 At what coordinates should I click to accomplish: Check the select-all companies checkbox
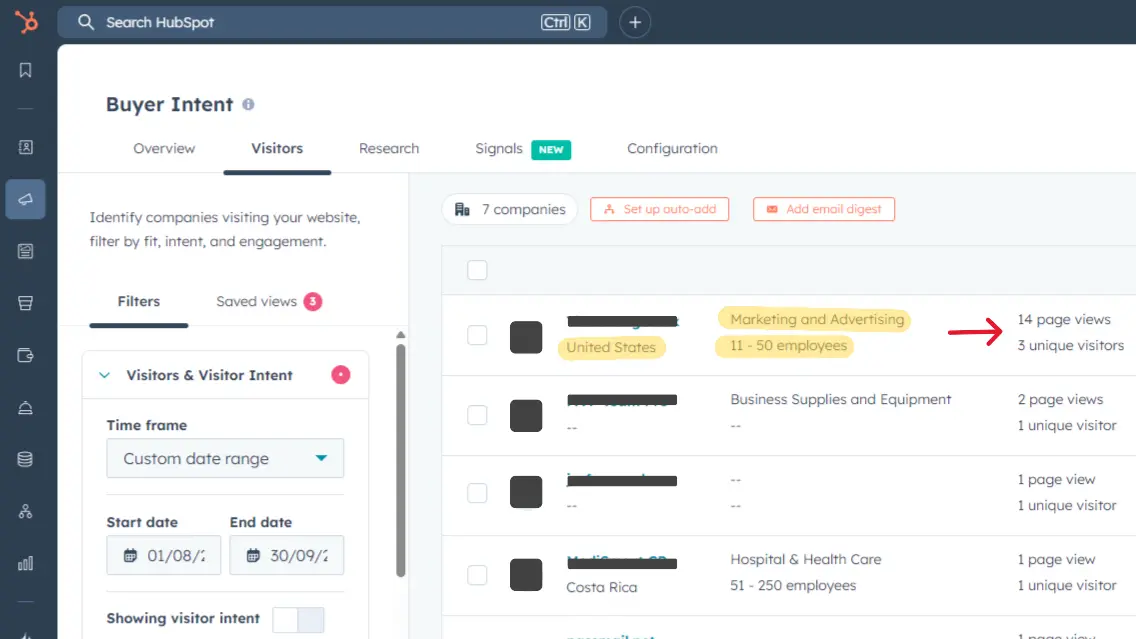[477, 270]
